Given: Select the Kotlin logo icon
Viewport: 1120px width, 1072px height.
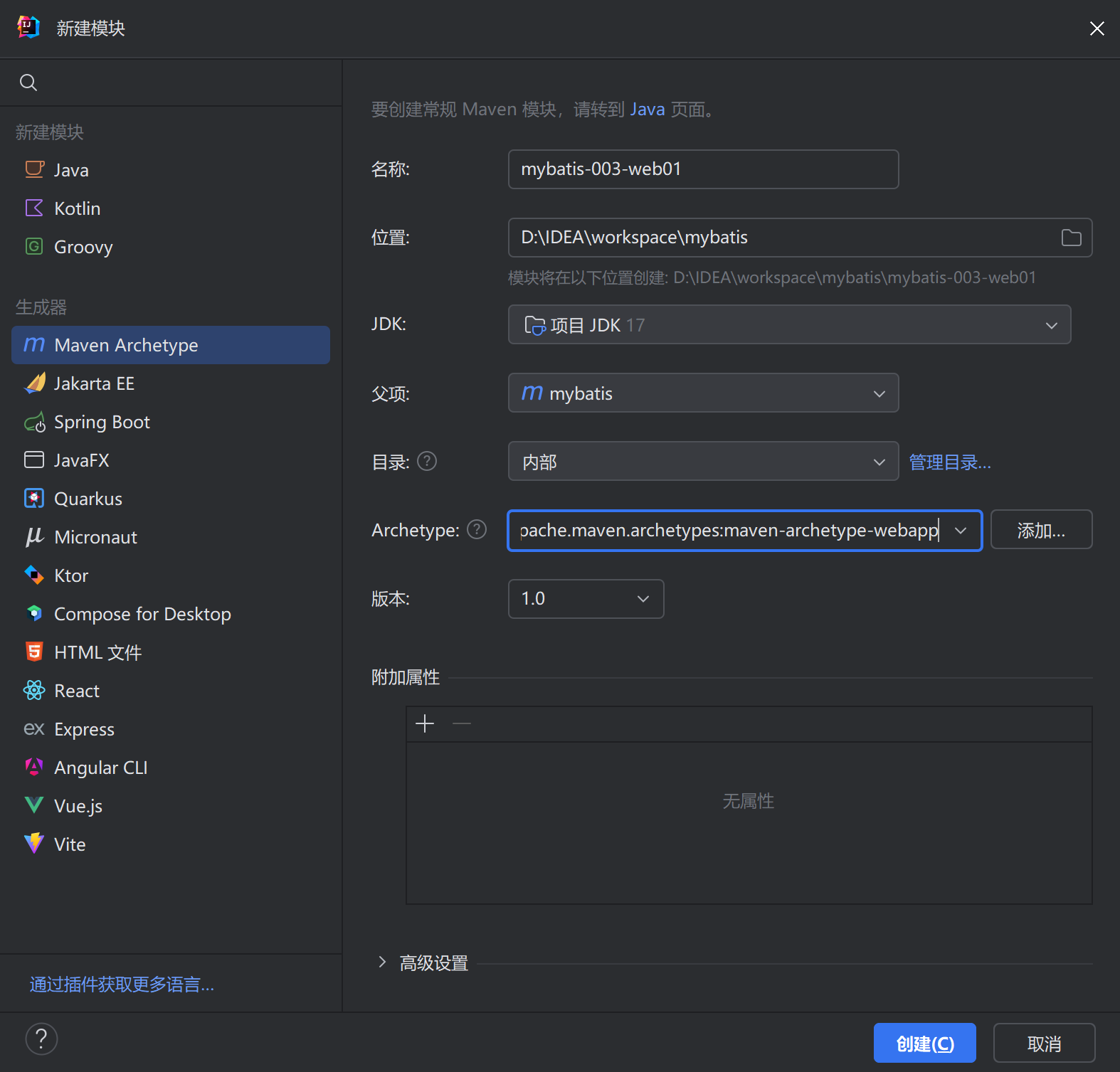Looking at the screenshot, I should point(34,208).
